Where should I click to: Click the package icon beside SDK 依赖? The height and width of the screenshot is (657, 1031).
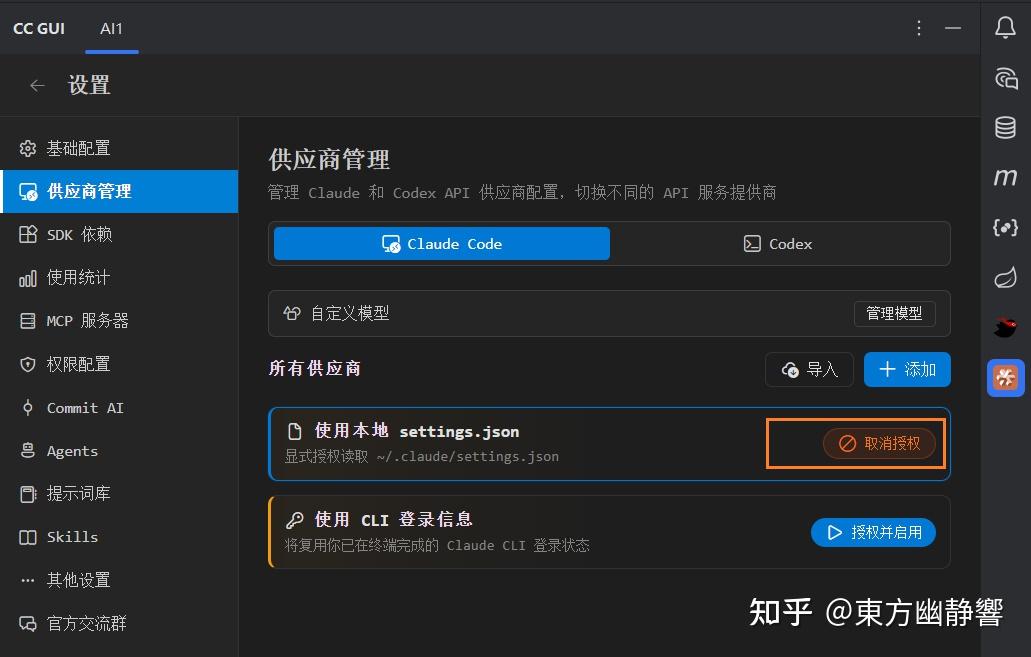click(x=28, y=235)
